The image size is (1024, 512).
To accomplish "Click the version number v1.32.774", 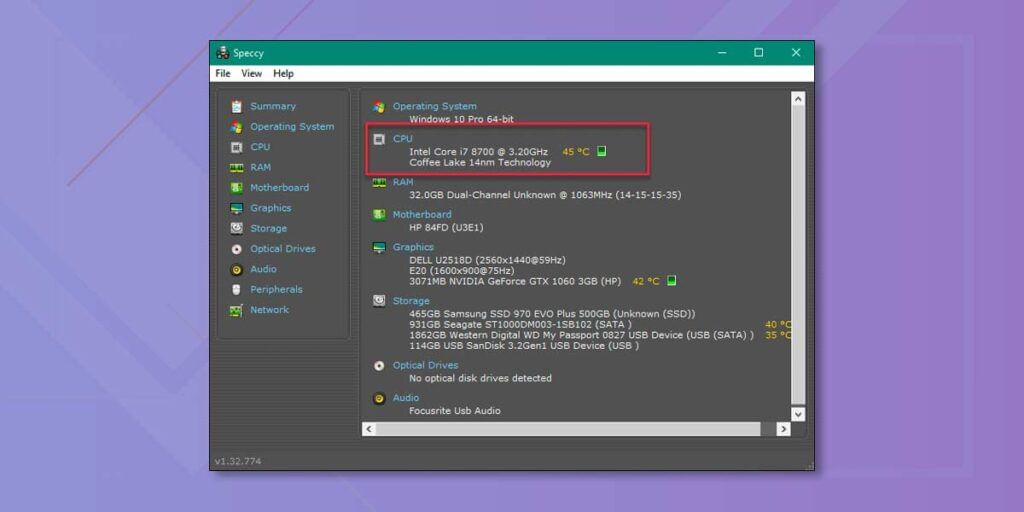I will (238, 461).
